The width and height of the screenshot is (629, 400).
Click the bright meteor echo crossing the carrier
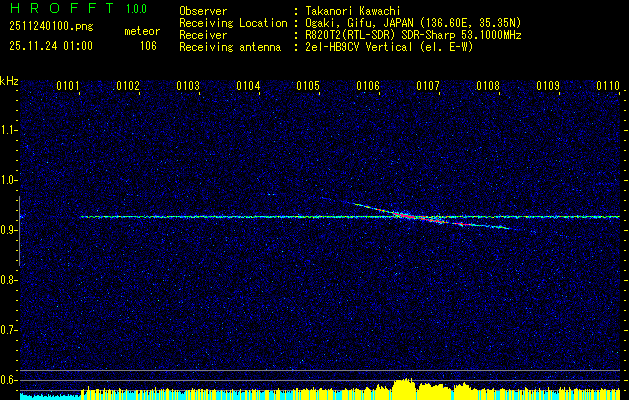point(417,215)
